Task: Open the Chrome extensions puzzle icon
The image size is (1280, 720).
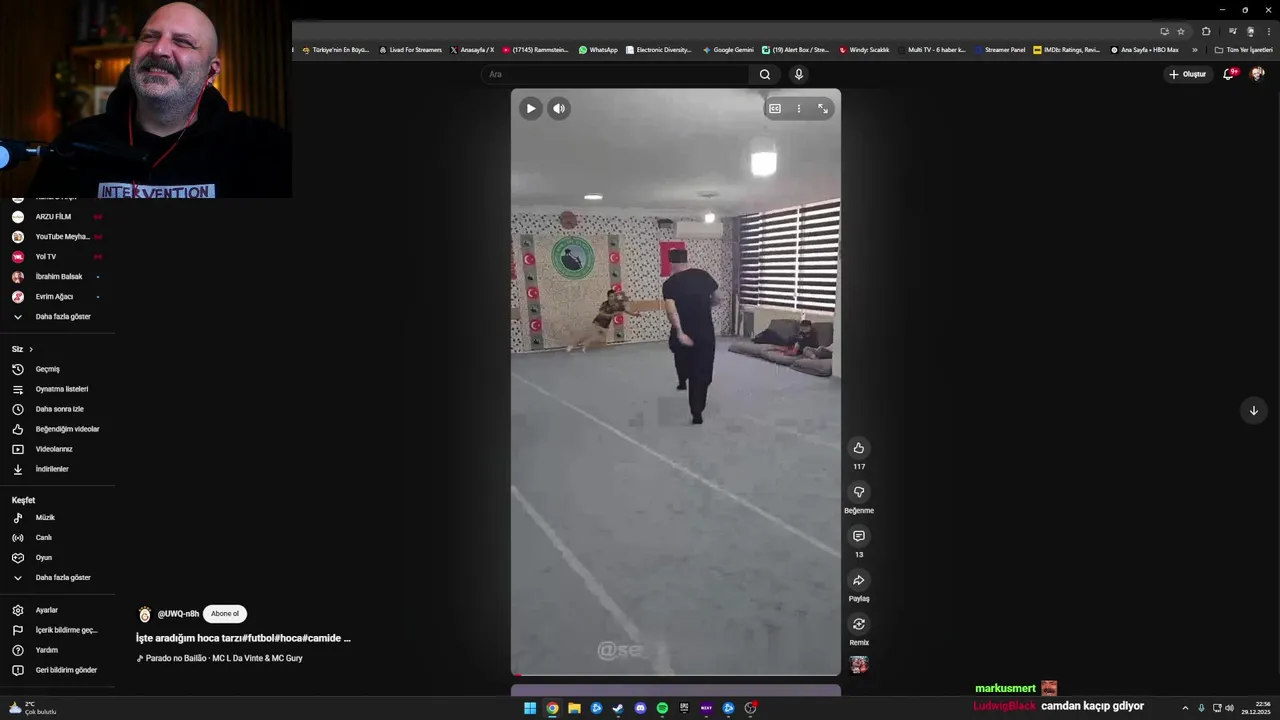Action: tap(1206, 31)
